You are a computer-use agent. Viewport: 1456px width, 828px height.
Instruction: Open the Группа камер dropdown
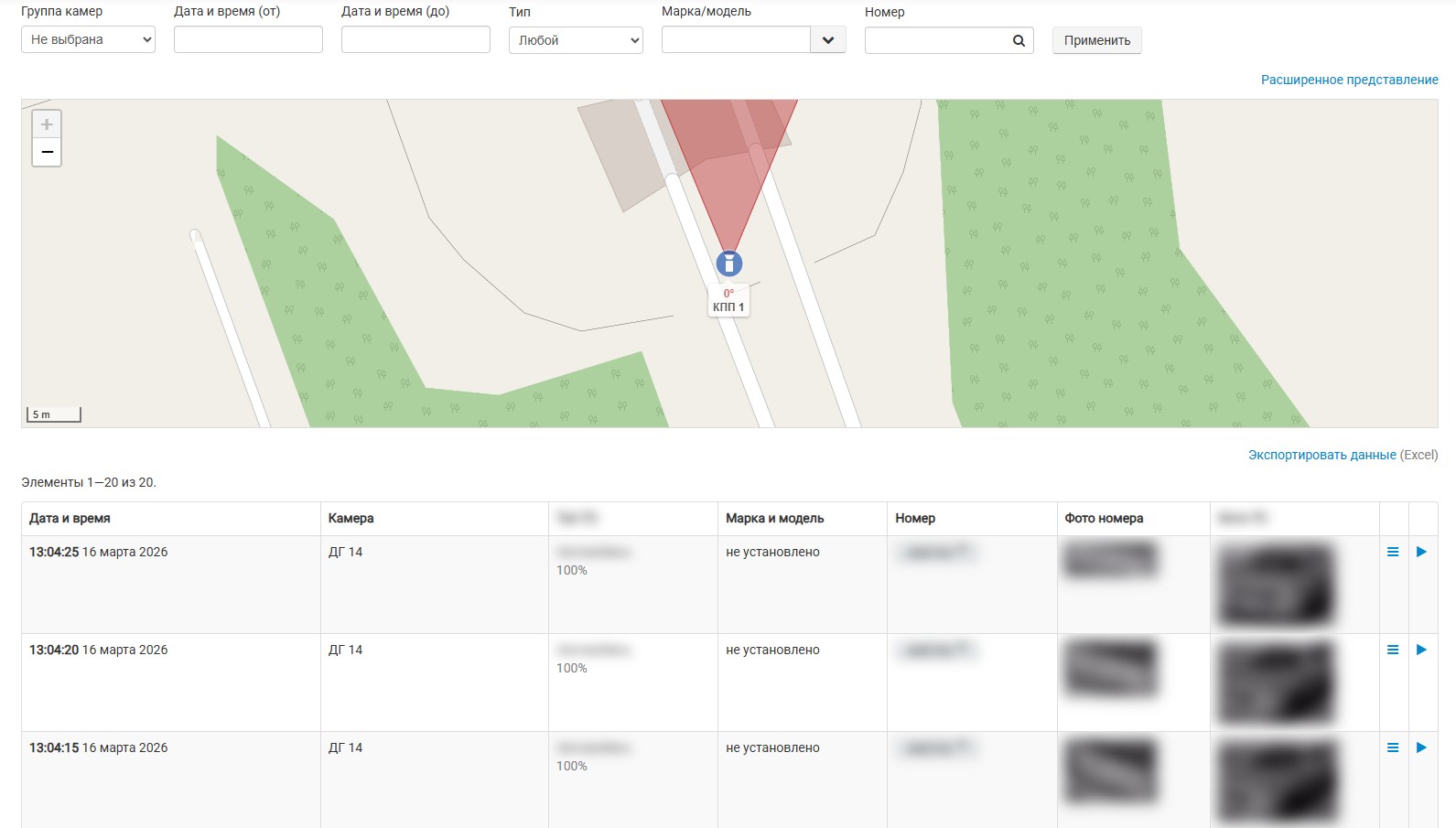(88, 39)
